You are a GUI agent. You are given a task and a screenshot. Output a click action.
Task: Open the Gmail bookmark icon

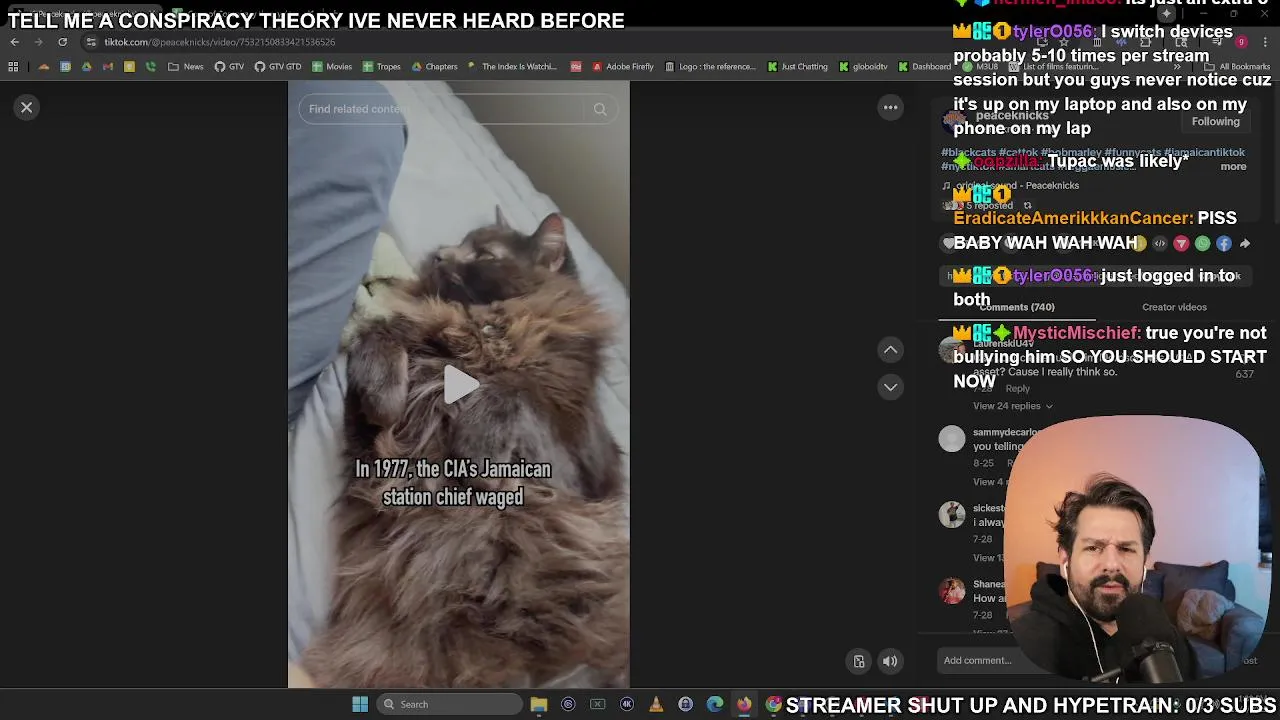pos(108,67)
